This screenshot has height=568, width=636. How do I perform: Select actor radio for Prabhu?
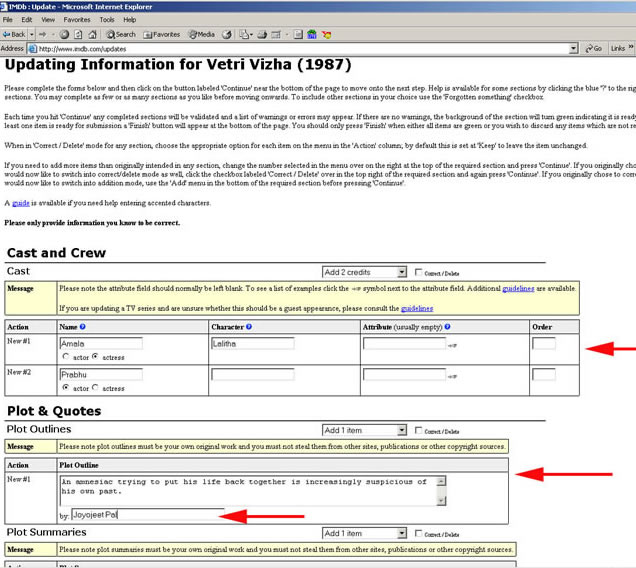pos(65,387)
